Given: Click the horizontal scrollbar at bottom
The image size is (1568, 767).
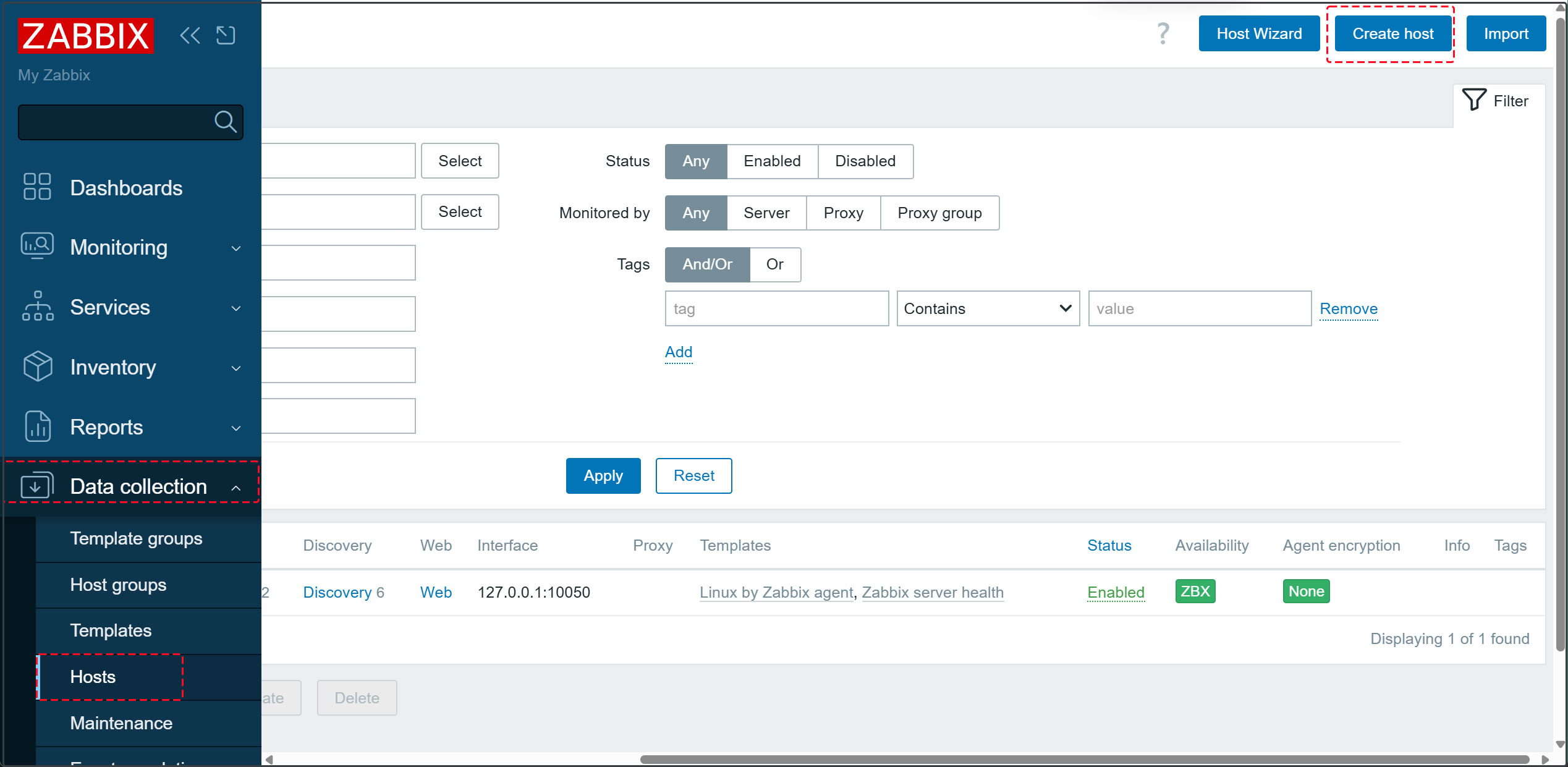Looking at the screenshot, I should pos(1084,759).
